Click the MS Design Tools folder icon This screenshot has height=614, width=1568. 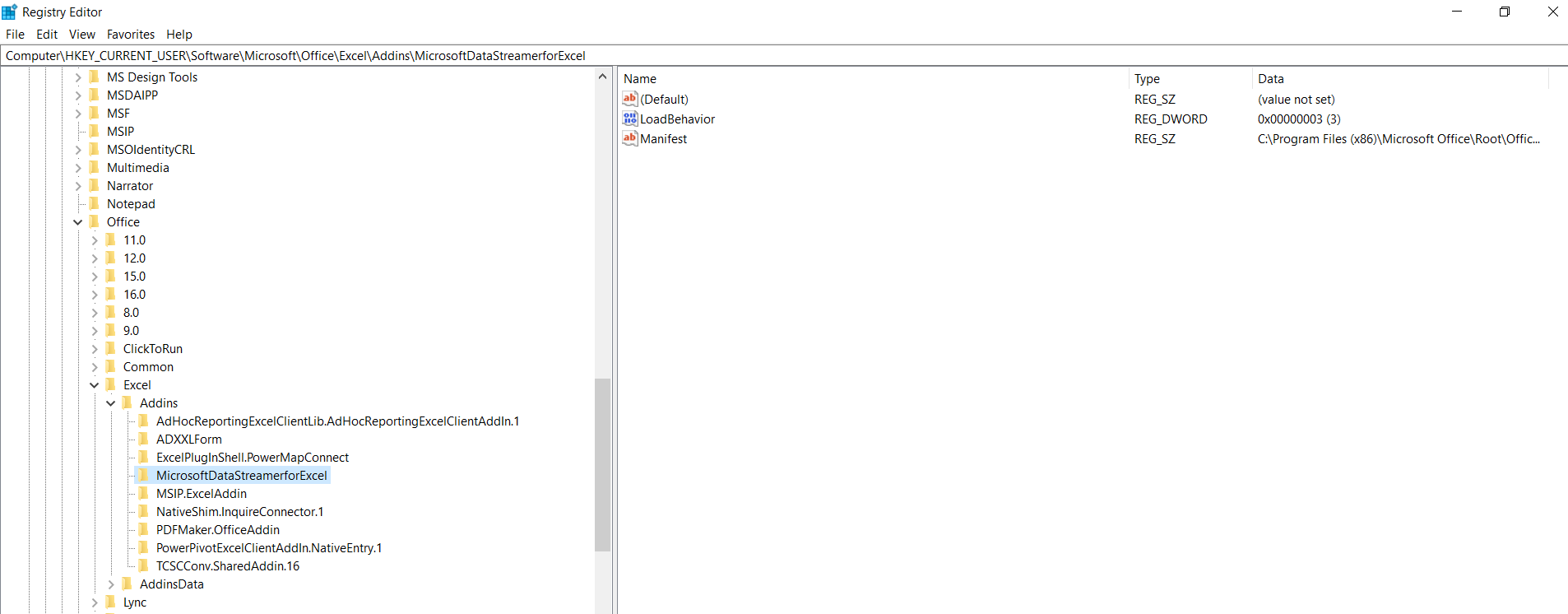[x=94, y=77]
